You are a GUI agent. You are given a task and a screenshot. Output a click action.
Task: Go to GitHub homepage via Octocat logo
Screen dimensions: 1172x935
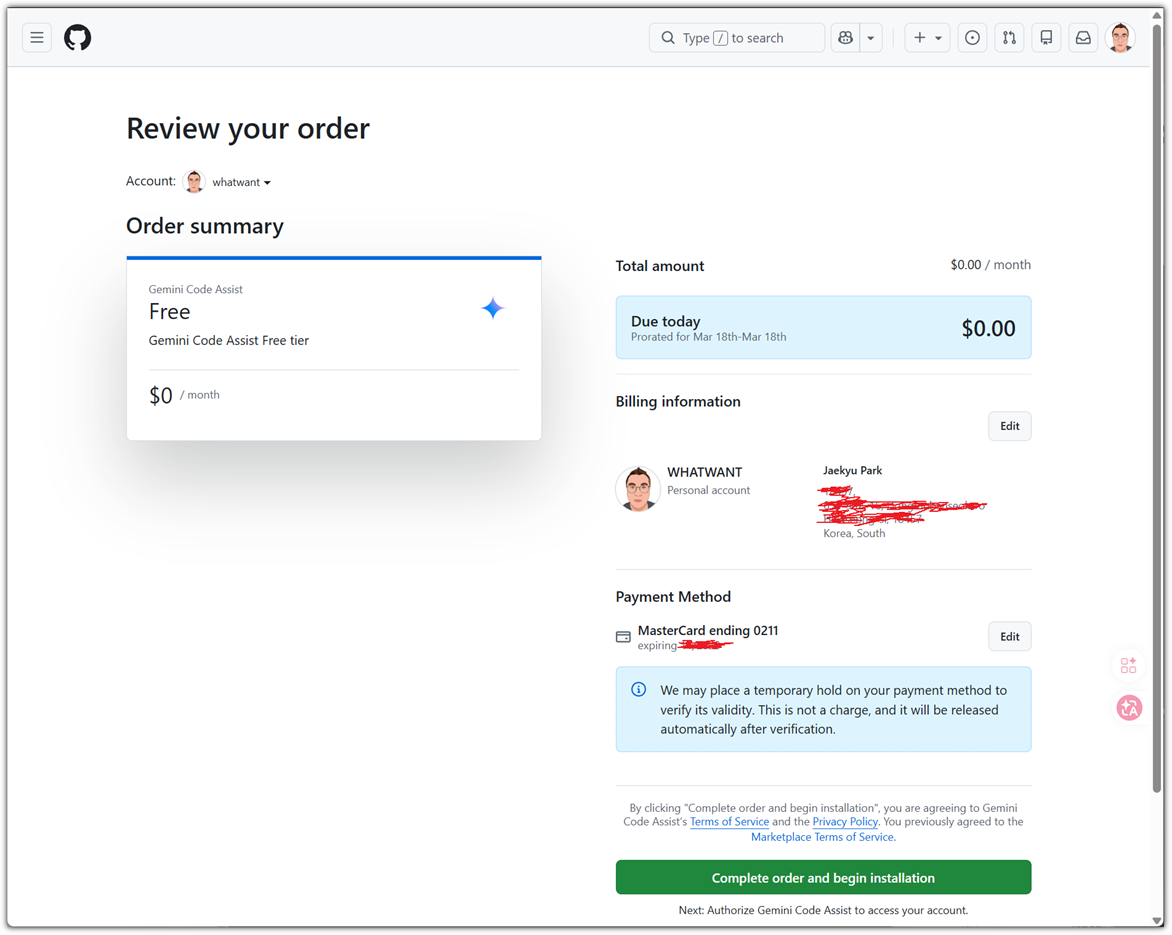click(x=78, y=37)
